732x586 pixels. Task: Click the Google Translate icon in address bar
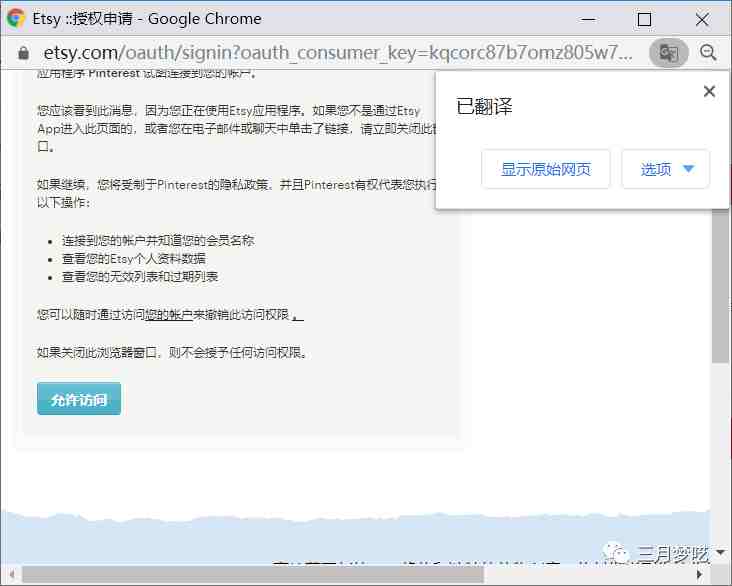[x=669, y=53]
